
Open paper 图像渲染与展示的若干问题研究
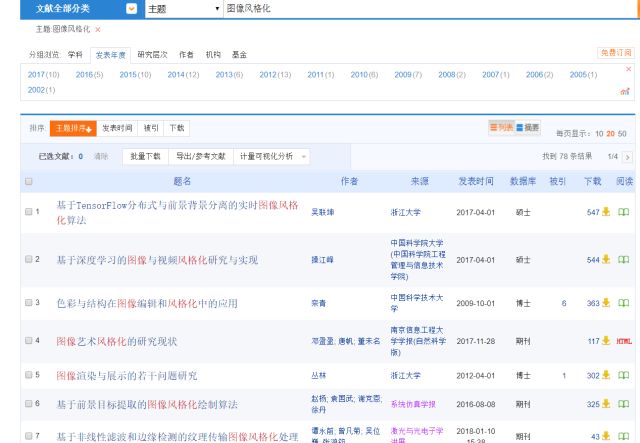click(x=127, y=376)
